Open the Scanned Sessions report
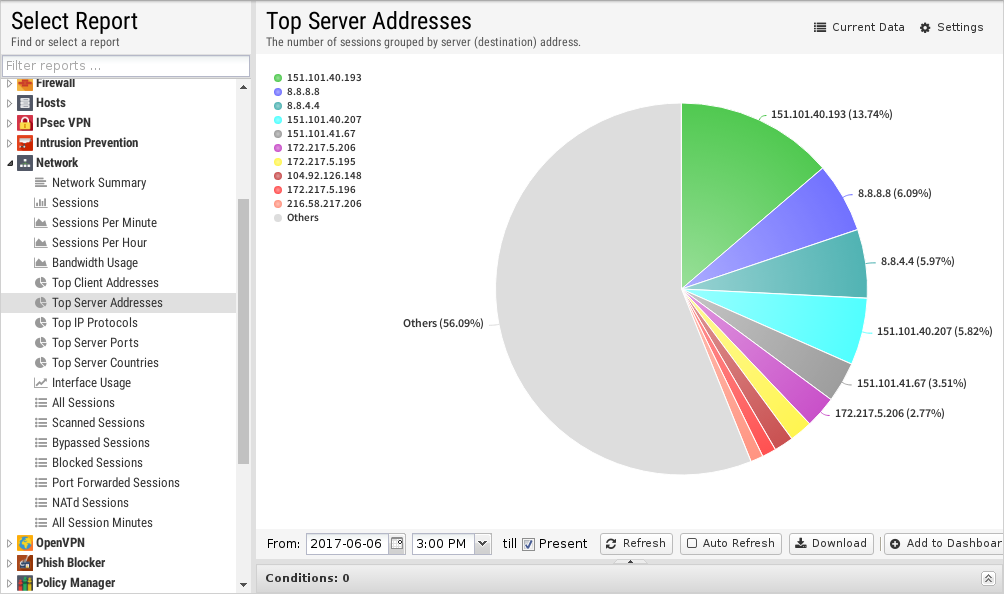Image resolution: width=1004 pixels, height=594 pixels. tap(98, 422)
